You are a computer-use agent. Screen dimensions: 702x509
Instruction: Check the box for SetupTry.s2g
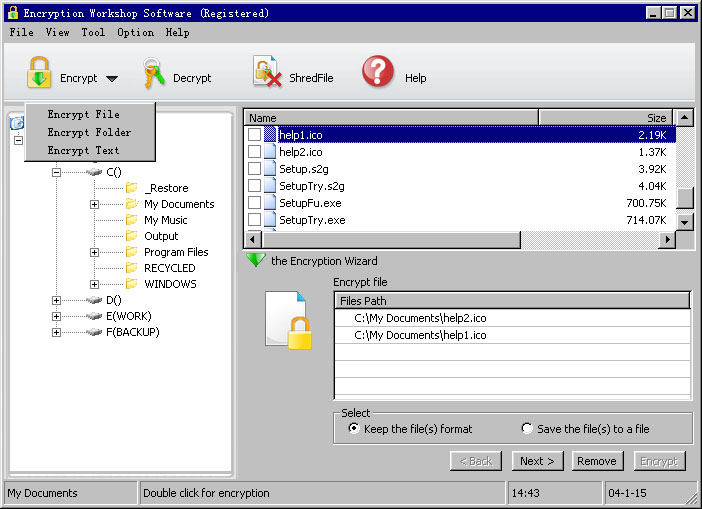pyautogui.click(x=254, y=186)
